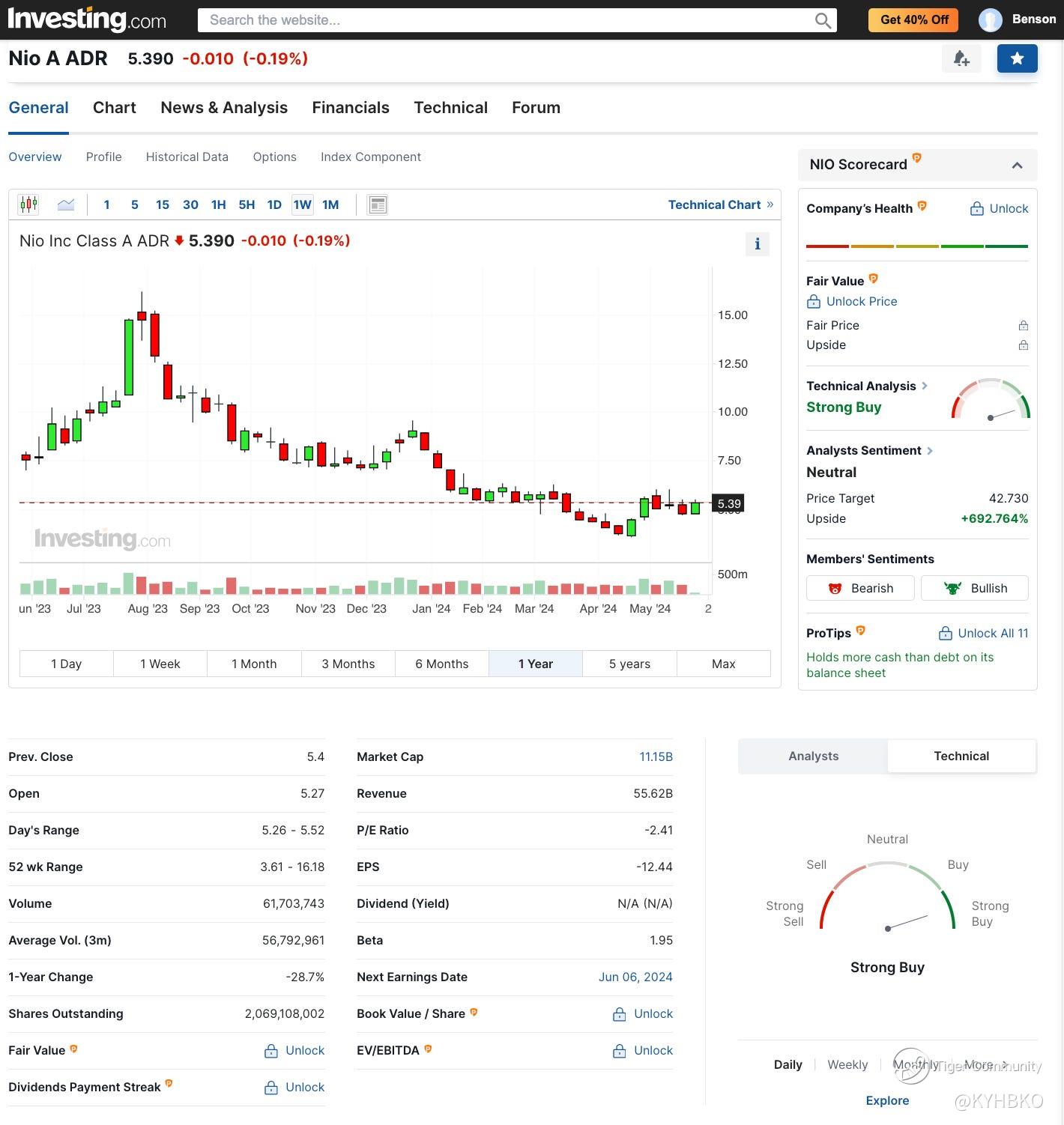Click the NIO Scorecard pro badge icon

[916, 158]
